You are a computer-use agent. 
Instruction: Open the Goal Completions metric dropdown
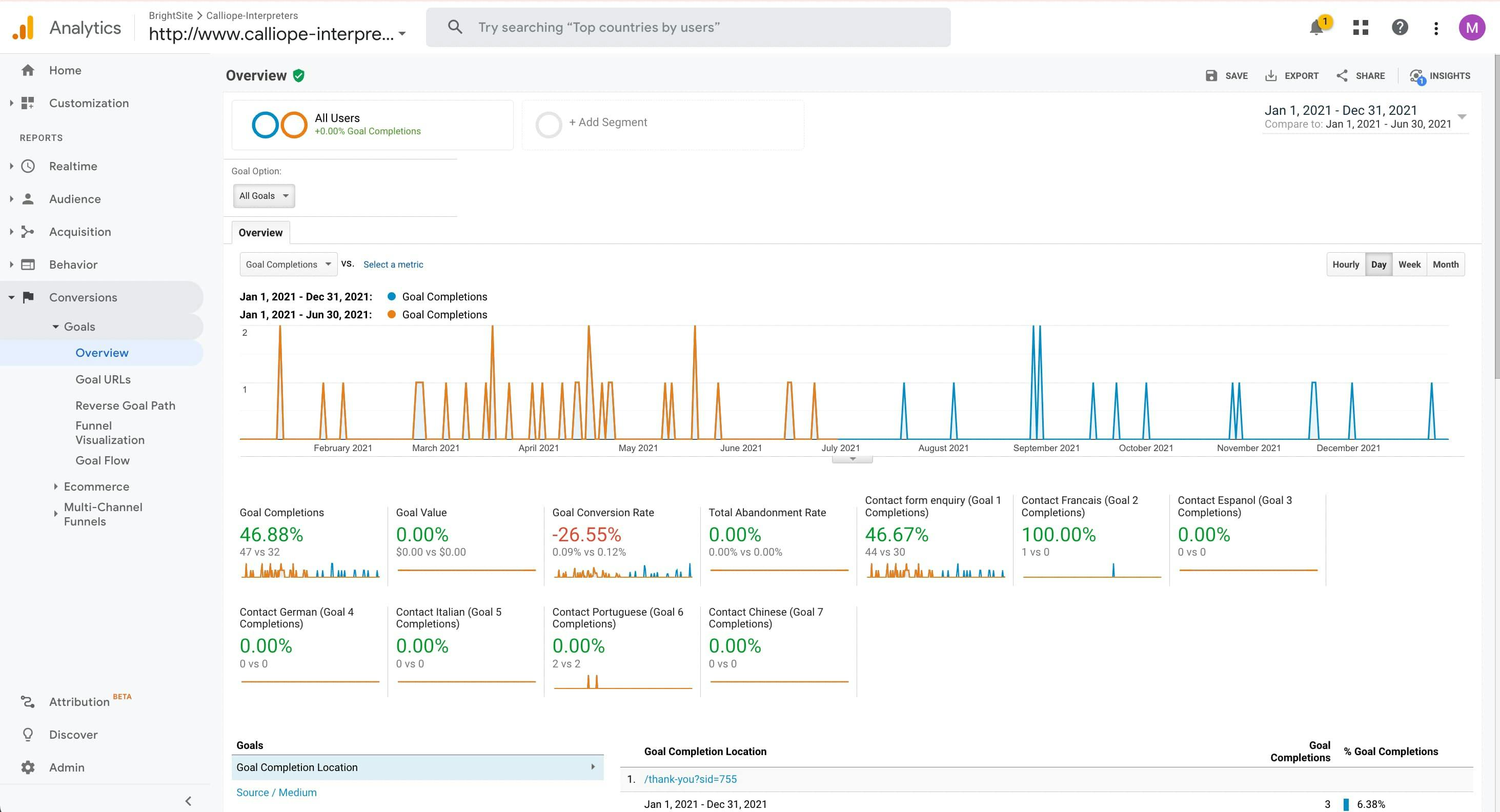pyautogui.click(x=288, y=265)
